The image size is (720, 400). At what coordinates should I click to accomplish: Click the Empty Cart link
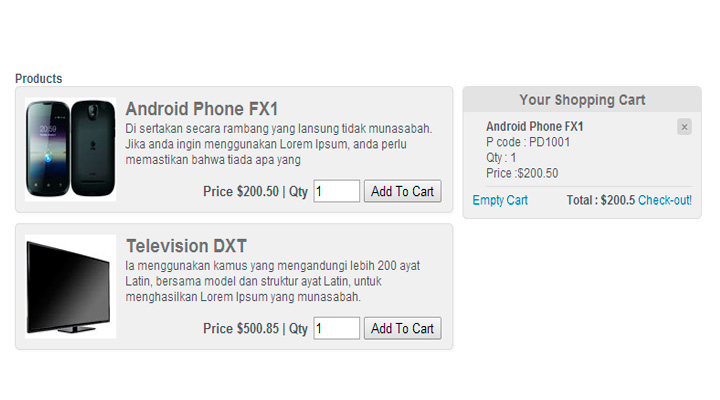(500, 200)
